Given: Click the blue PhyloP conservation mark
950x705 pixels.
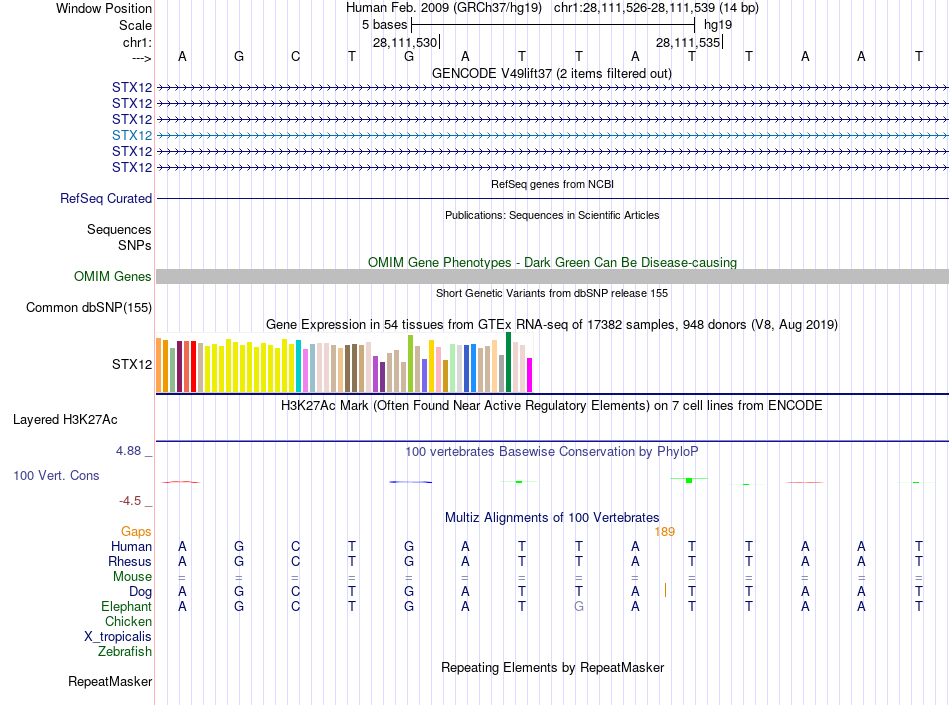Looking at the screenshot, I should pos(410,482).
